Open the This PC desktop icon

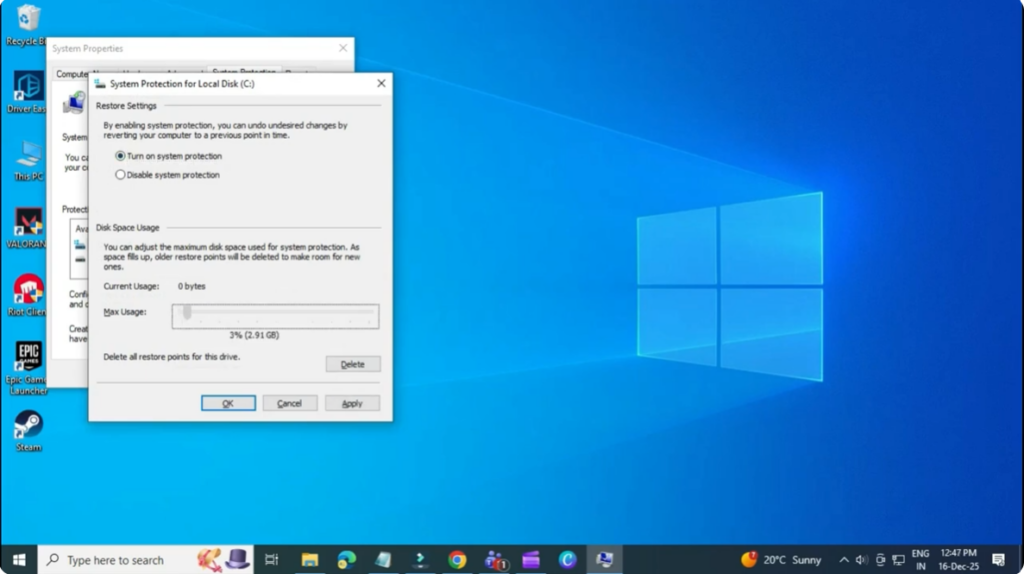pos(28,160)
